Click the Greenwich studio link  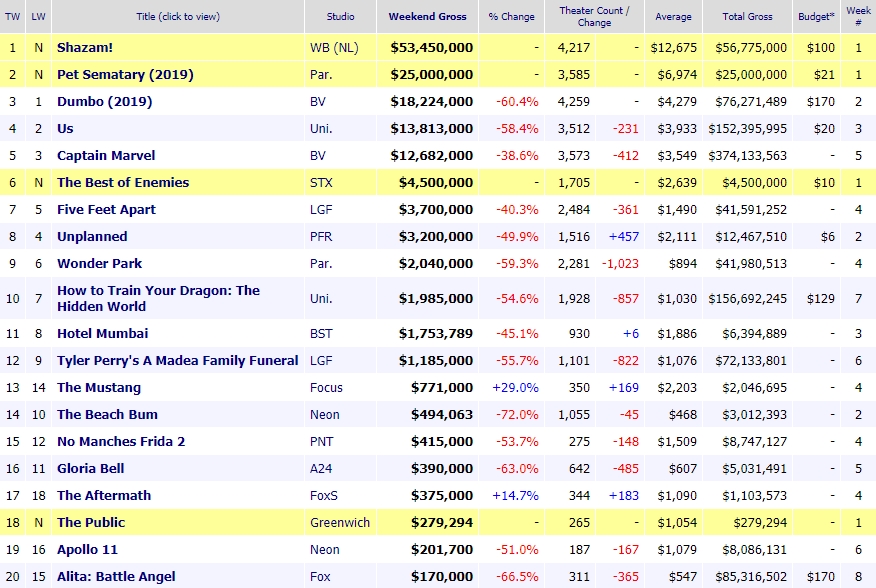(x=340, y=523)
